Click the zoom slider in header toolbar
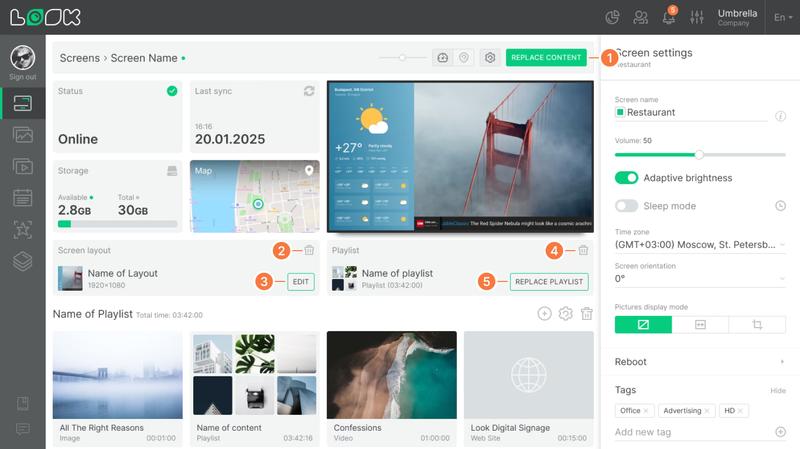800x449 pixels. pyautogui.click(x=403, y=58)
